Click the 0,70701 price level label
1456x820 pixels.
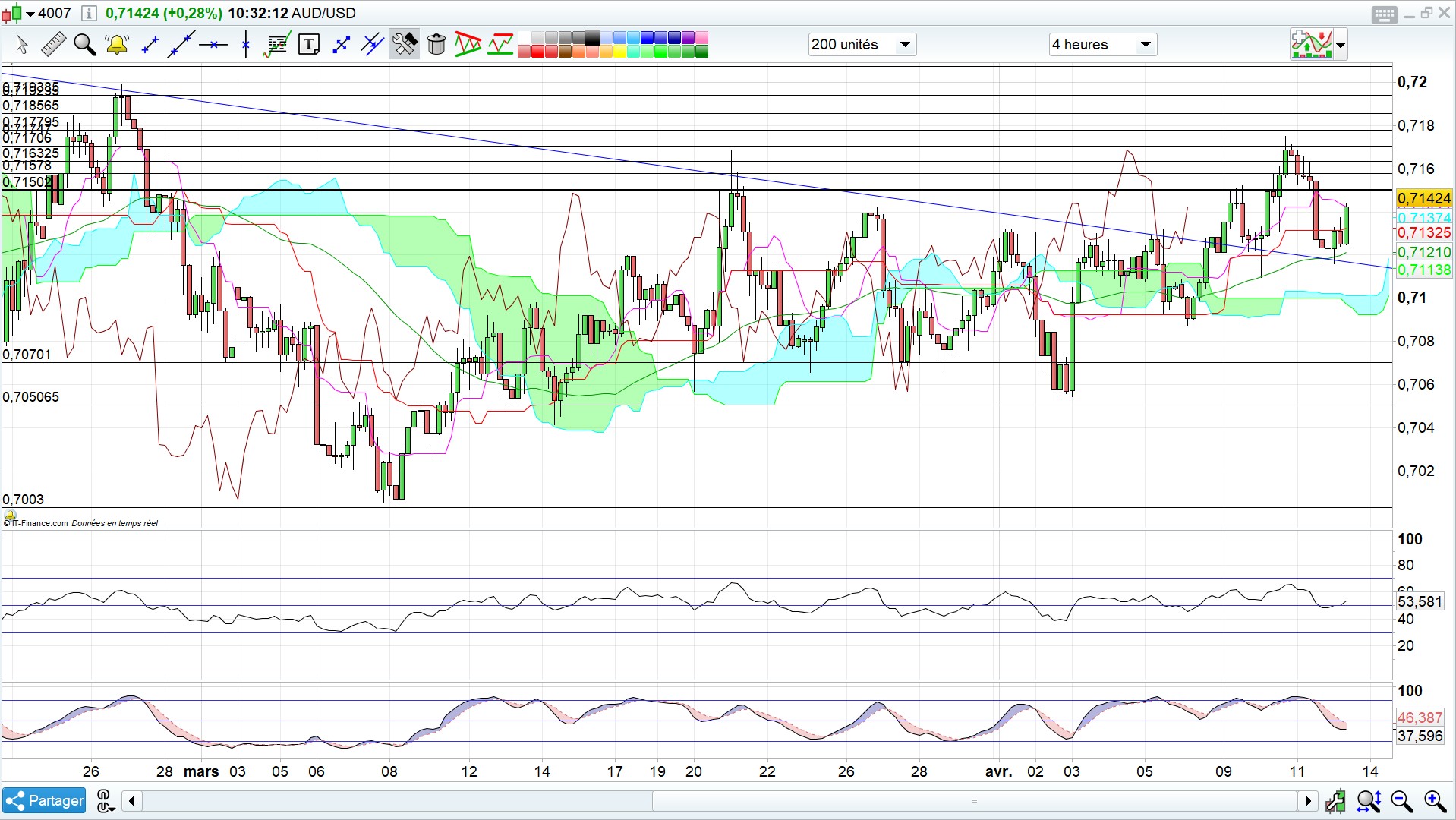tap(27, 355)
